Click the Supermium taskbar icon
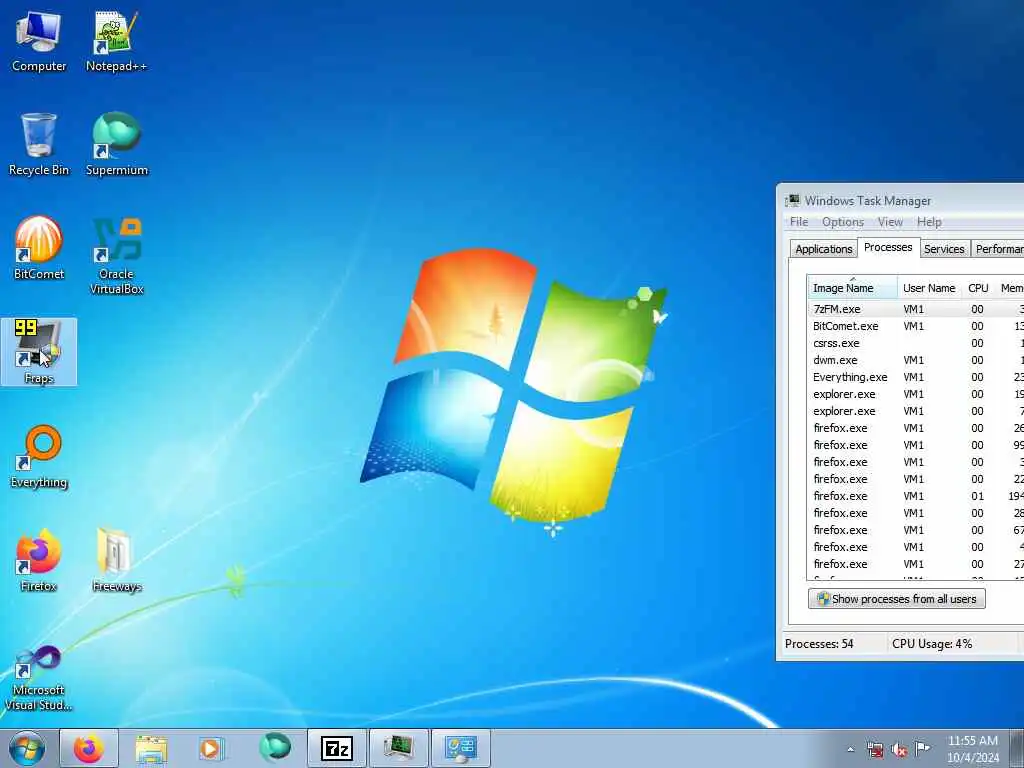The width and height of the screenshot is (1024, 768). pos(274,748)
